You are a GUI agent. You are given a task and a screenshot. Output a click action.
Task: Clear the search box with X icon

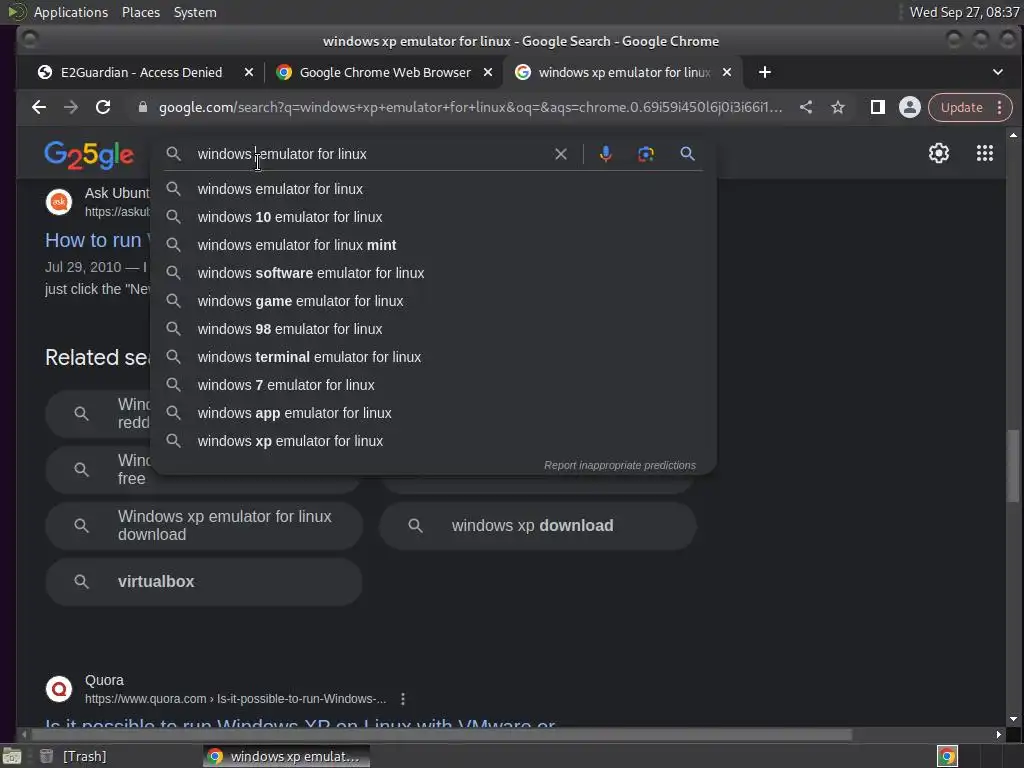[x=561, y=154]
